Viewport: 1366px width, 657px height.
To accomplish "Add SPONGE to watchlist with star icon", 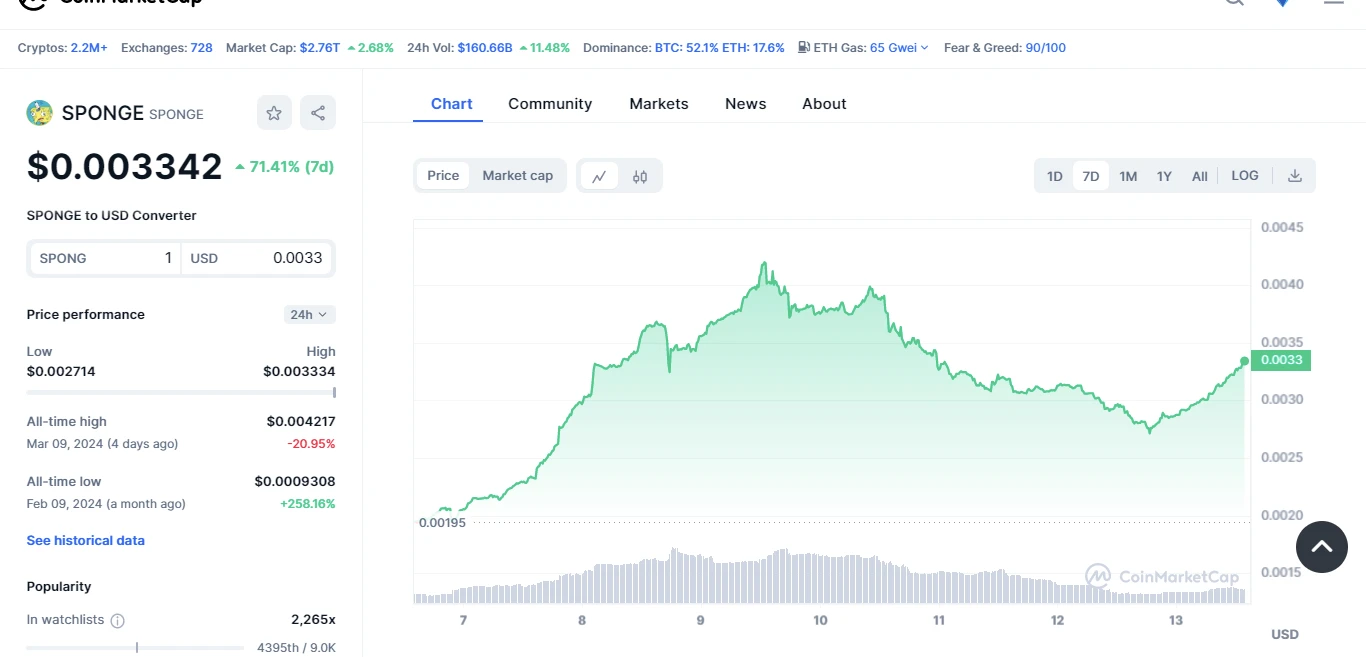I will coord(274,113).
